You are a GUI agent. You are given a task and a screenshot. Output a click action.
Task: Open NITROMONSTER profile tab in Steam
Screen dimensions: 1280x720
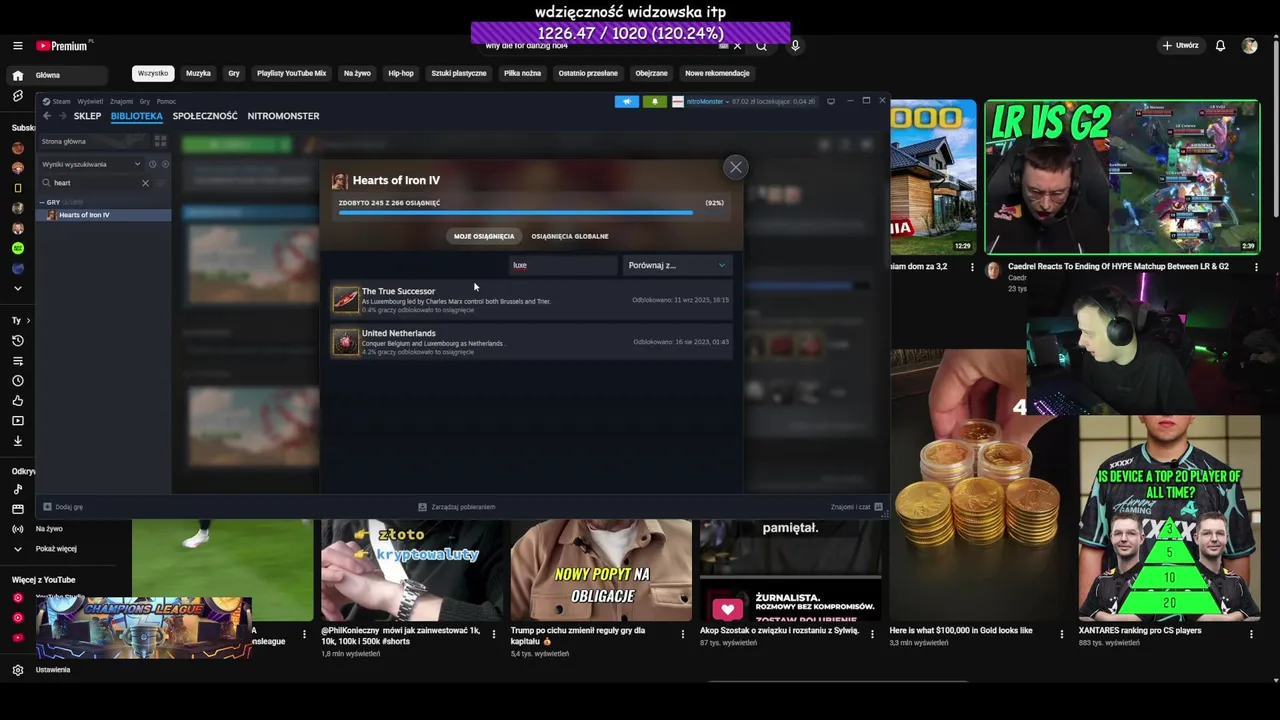click(x=283, y=116)
